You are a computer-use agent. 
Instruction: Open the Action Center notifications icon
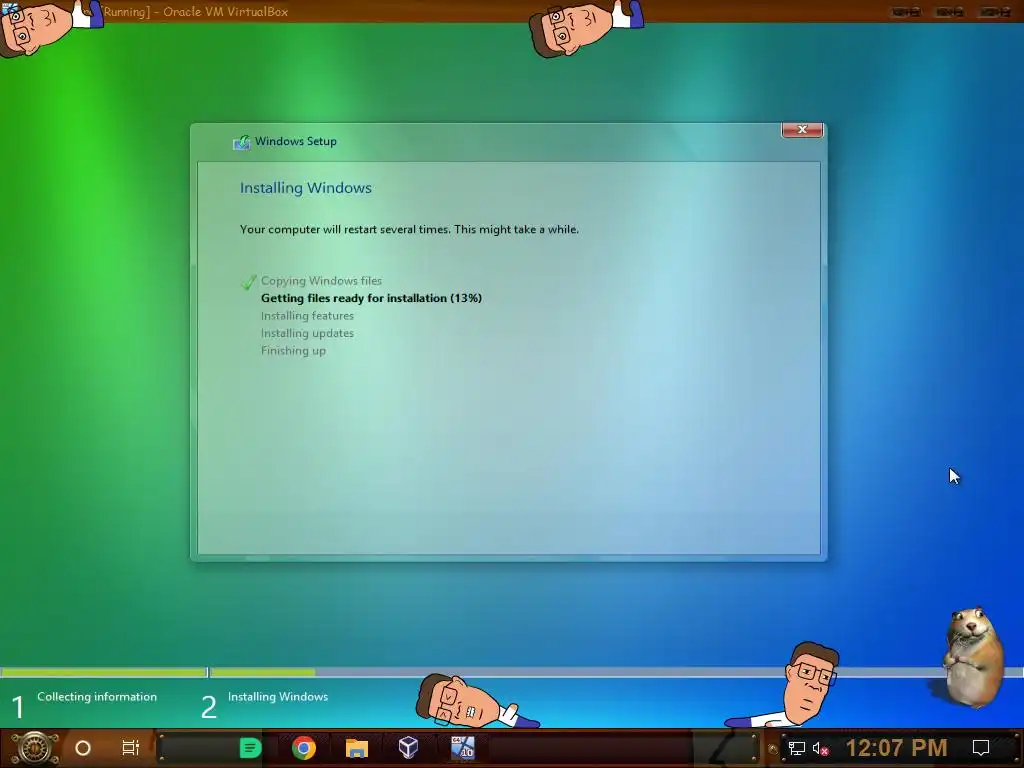pos(981,748)
